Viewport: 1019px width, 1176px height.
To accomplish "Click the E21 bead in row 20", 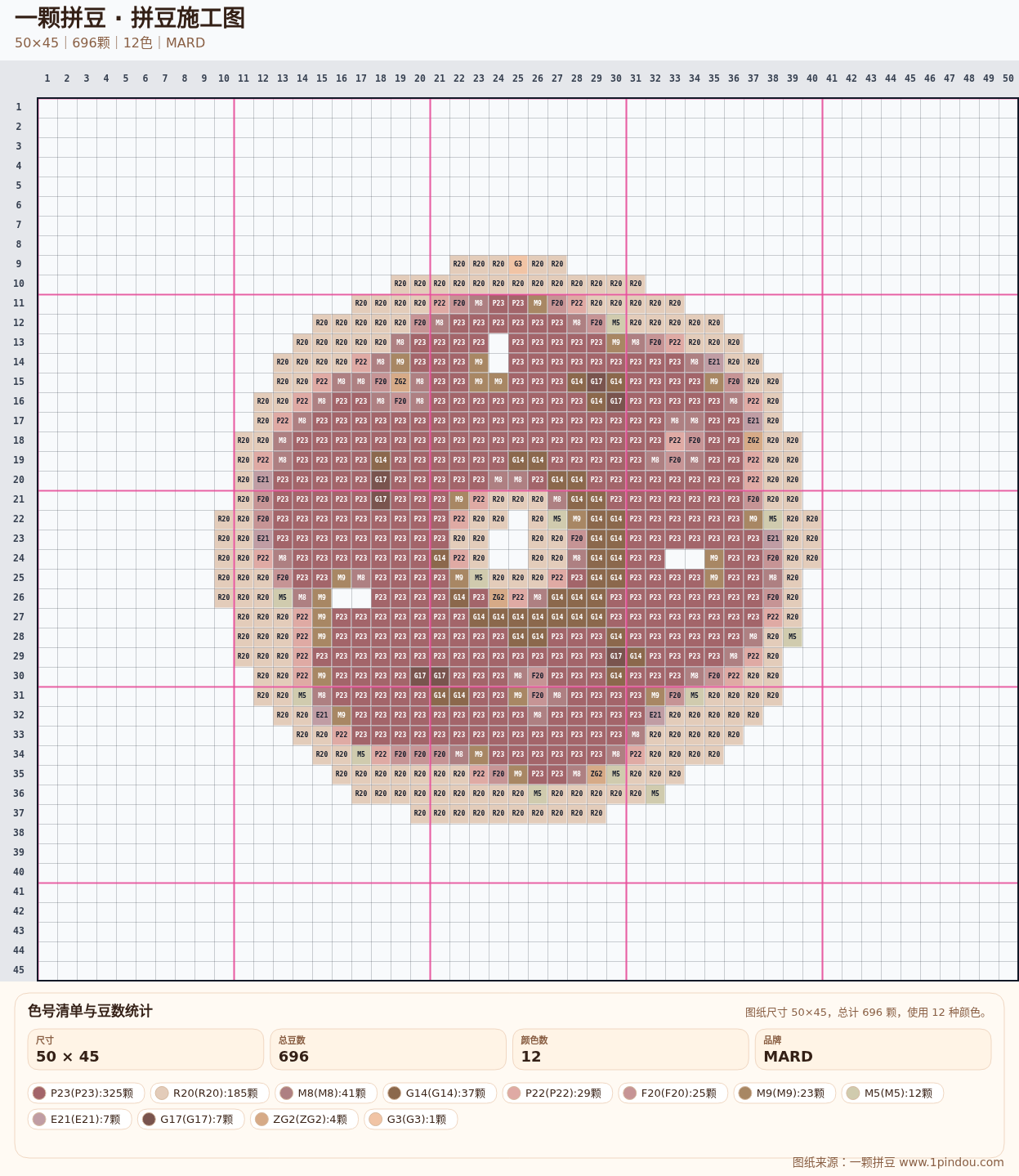I will [x=263, y=481].
